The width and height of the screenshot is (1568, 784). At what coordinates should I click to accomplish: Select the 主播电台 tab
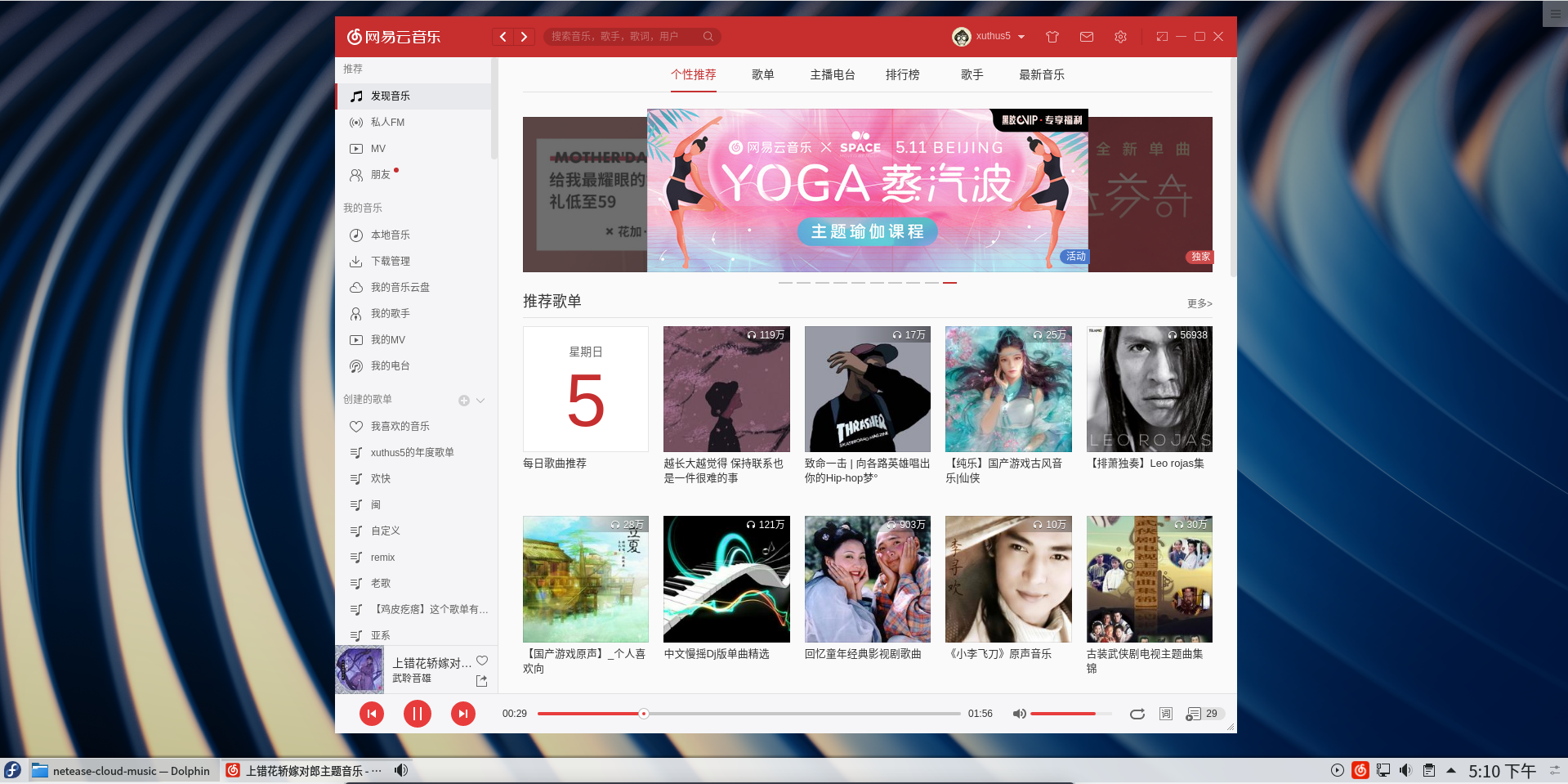pyautogui.click(x=833, y=75)
